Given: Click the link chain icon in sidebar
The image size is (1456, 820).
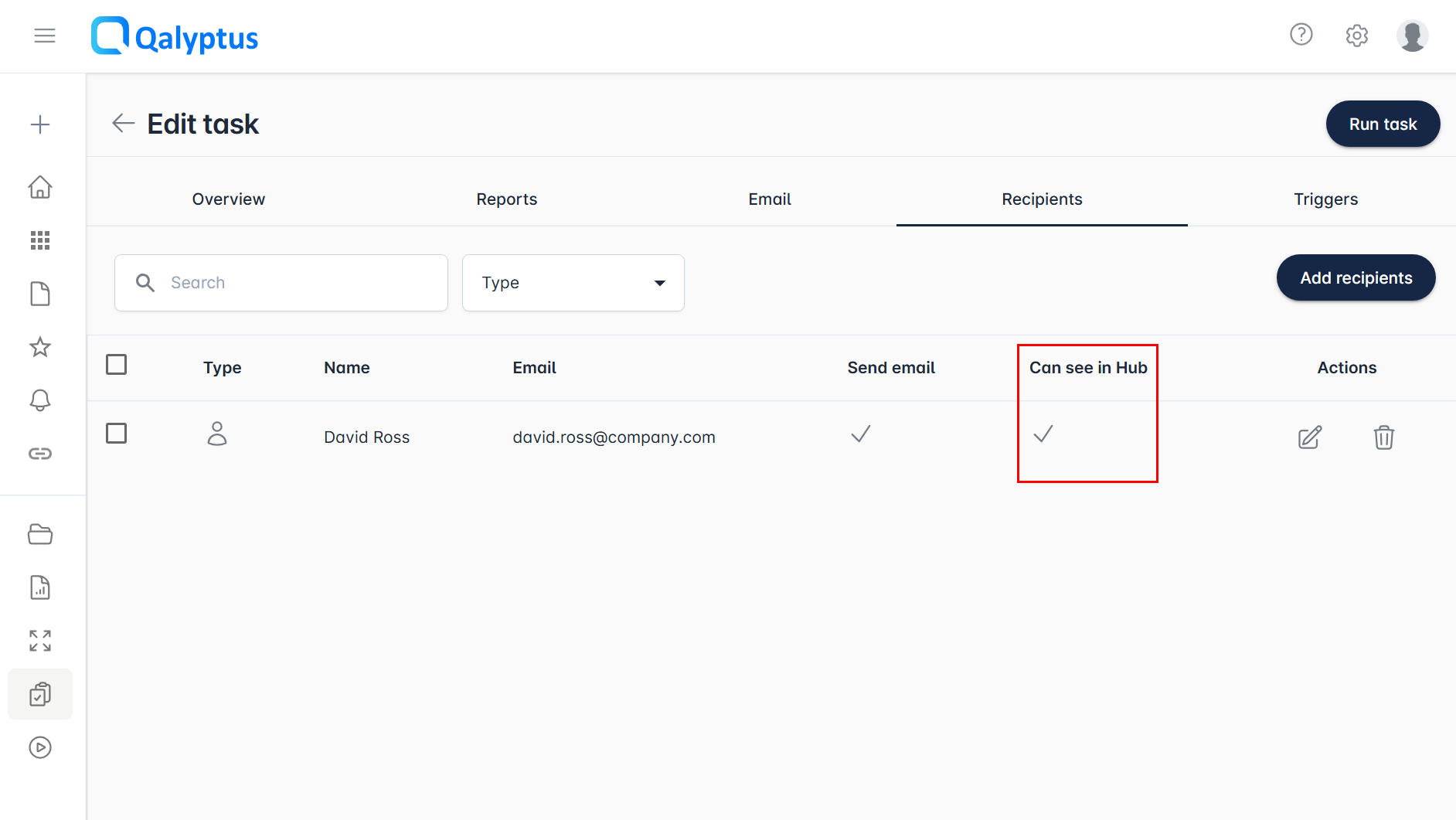Looking at the screenshot, I should coord(40,453).
